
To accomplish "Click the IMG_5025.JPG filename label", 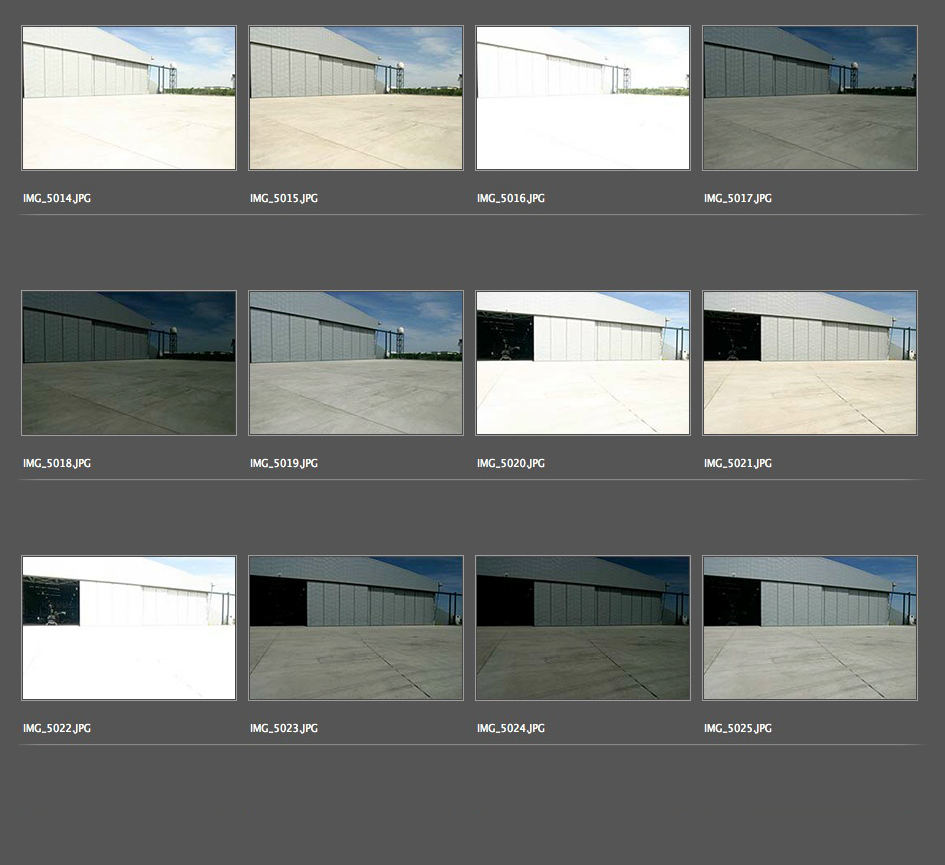I will (738, 729).
